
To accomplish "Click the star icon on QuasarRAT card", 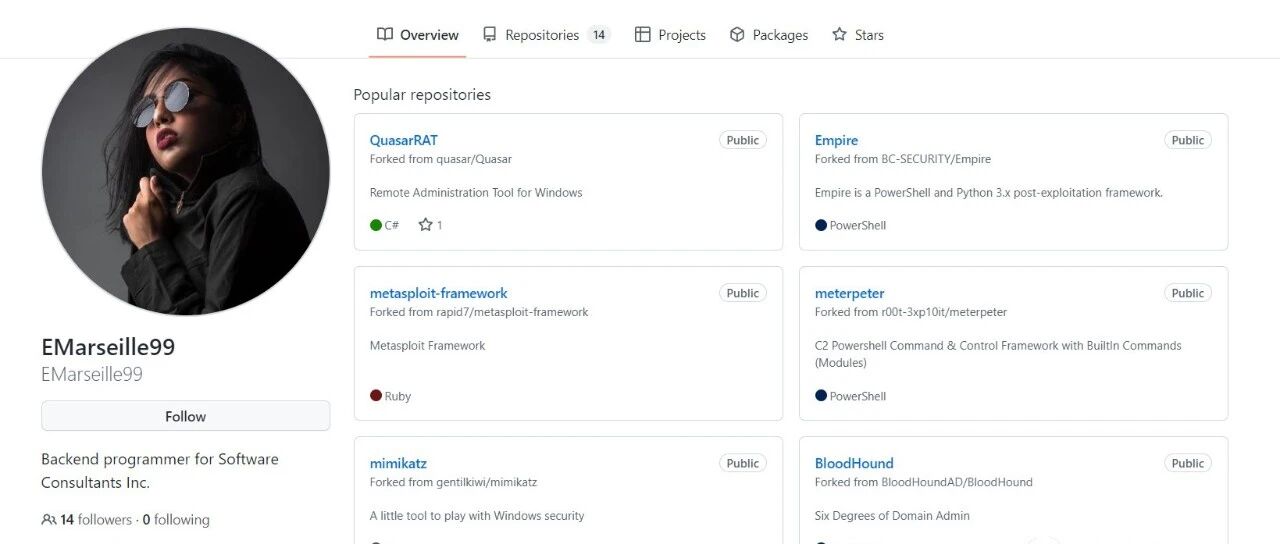I will point(425,225).
